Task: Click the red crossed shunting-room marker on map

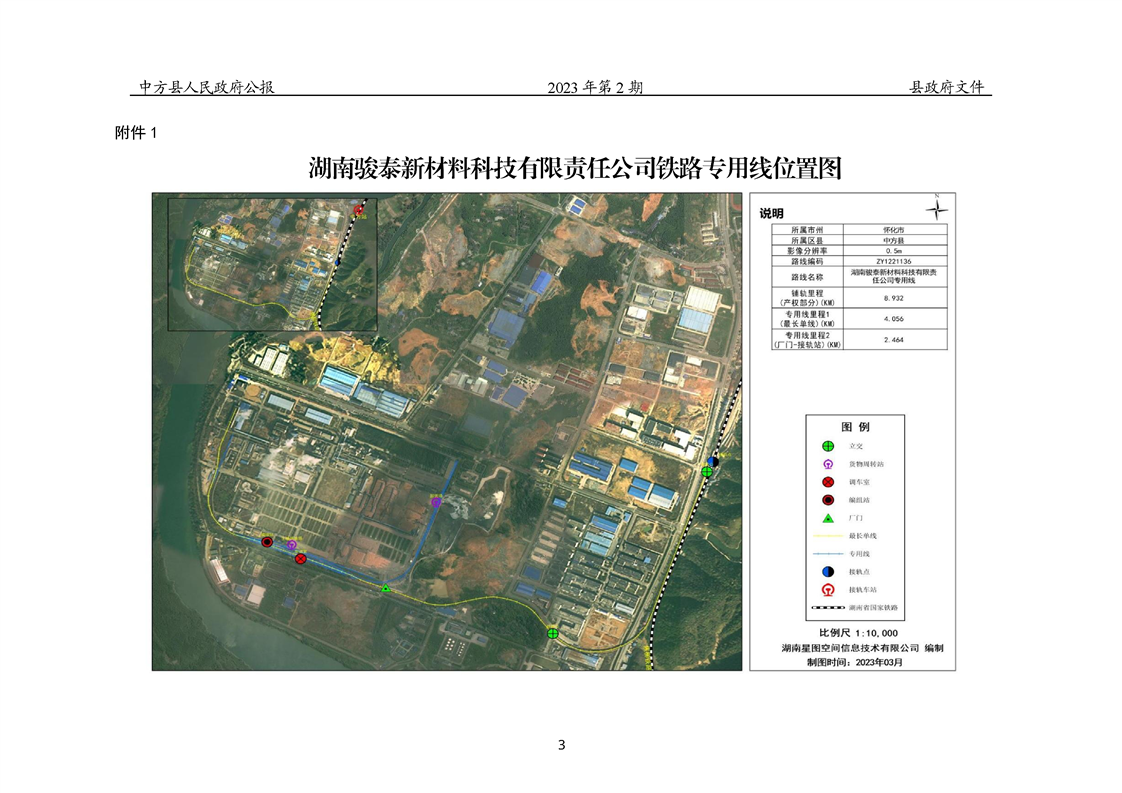Action: click(x=301, y=558)
